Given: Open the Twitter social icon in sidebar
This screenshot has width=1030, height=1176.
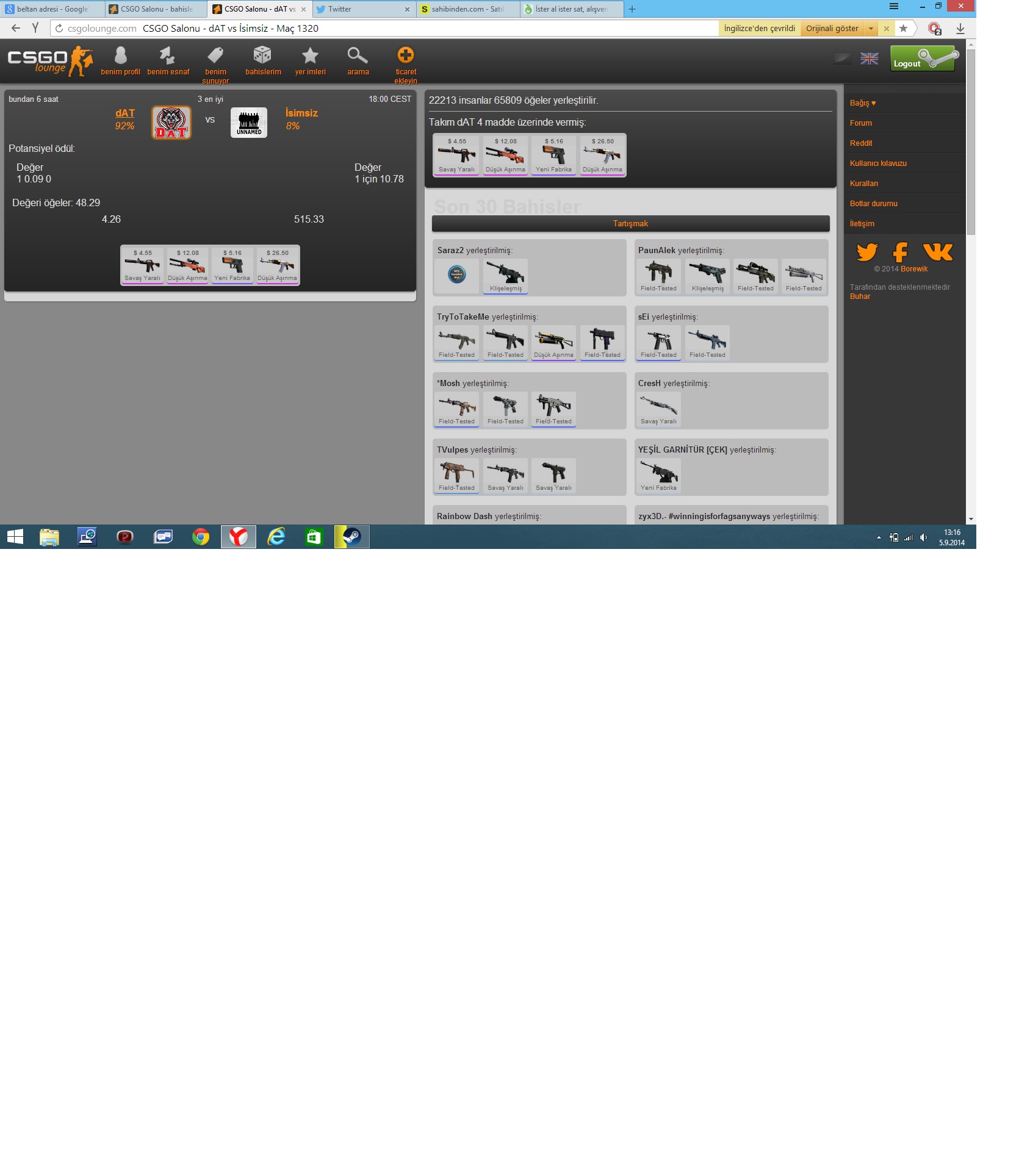Looking at the screenshot, I should click(866, 251).
